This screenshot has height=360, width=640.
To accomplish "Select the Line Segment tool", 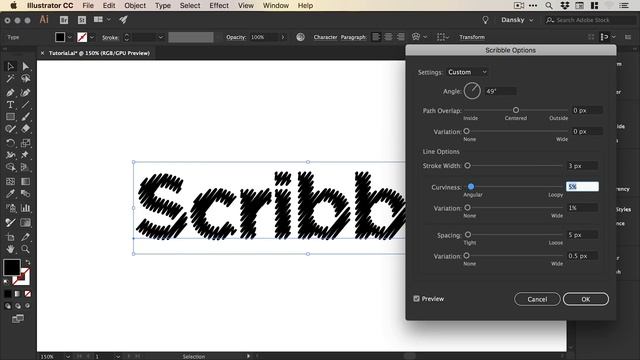I will click(x=25, y=105).
